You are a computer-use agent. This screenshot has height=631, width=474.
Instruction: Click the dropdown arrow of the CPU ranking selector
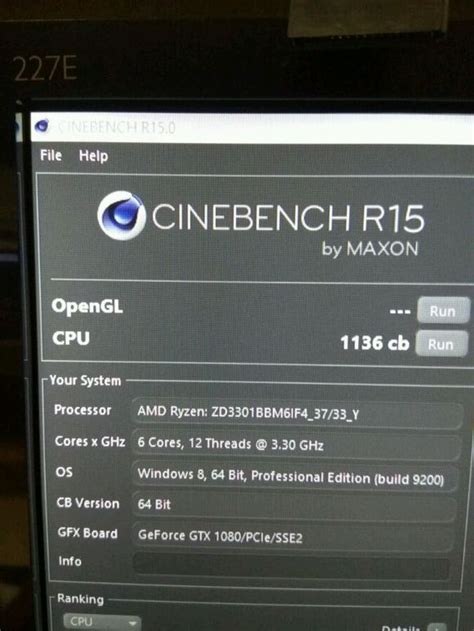132,623
